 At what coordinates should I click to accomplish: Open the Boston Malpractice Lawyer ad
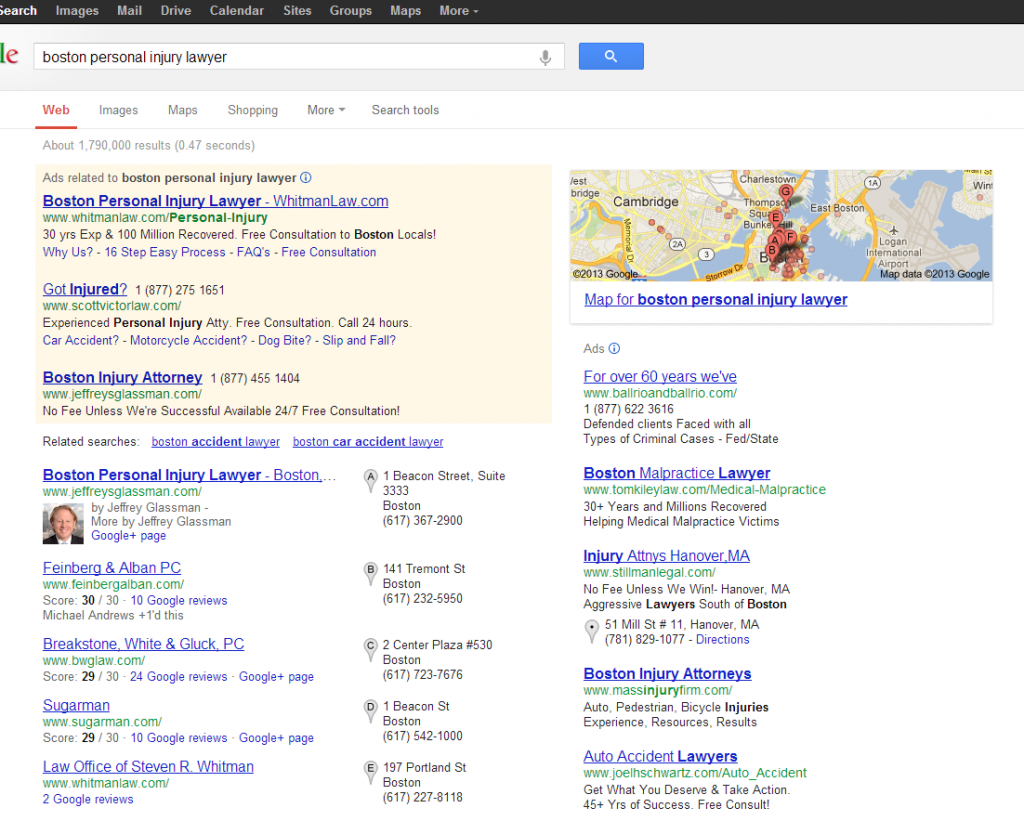point(677,473)
